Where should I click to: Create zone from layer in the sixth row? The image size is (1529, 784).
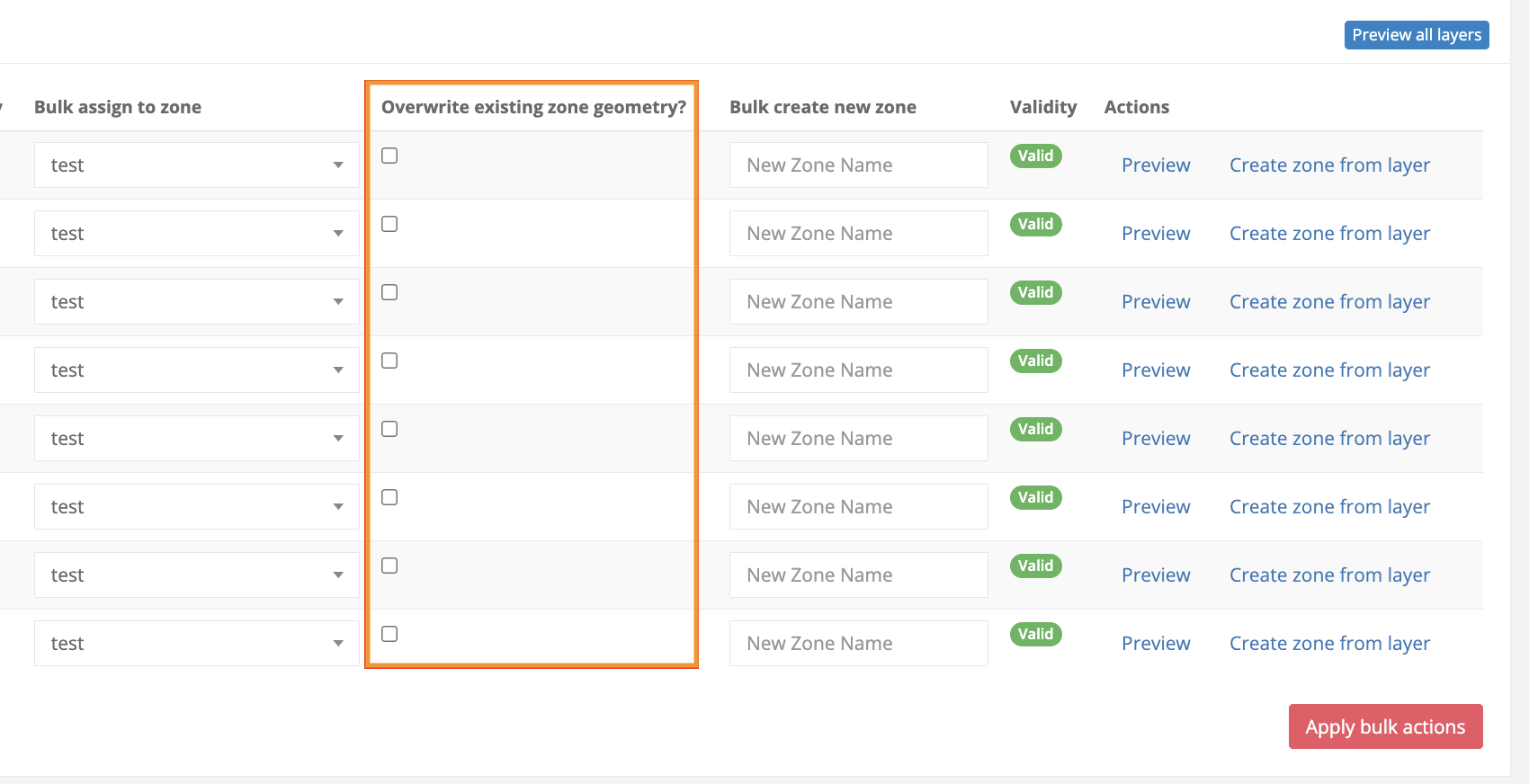[x=1329, y=507]
